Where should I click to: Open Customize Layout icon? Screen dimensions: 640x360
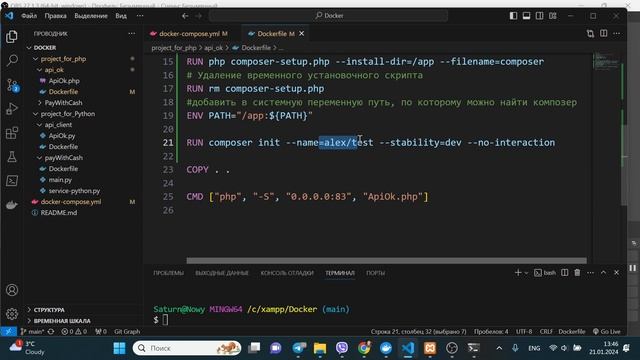pyautogui.click(x=553, y=16)
